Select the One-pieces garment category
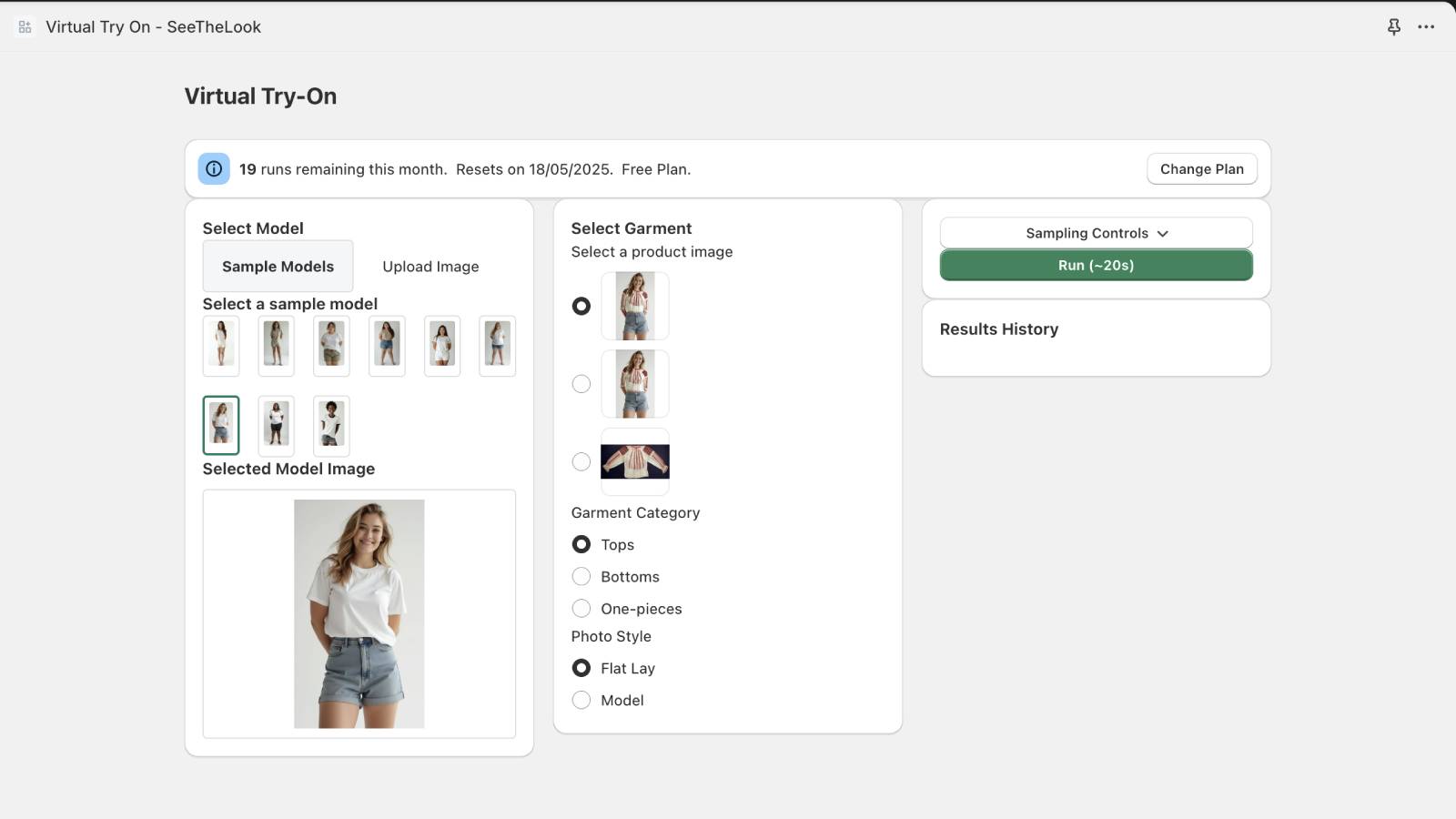The image size is (1456, 819). (x=581, y=608)
